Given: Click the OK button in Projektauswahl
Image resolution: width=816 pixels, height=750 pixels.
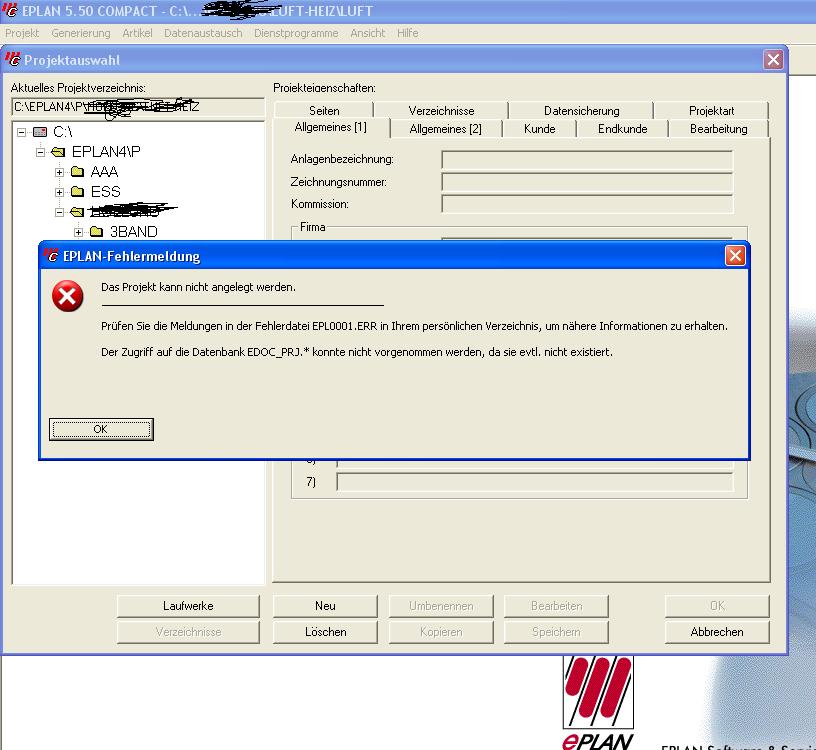Looking at the screenshot, I should coord(717,606).
